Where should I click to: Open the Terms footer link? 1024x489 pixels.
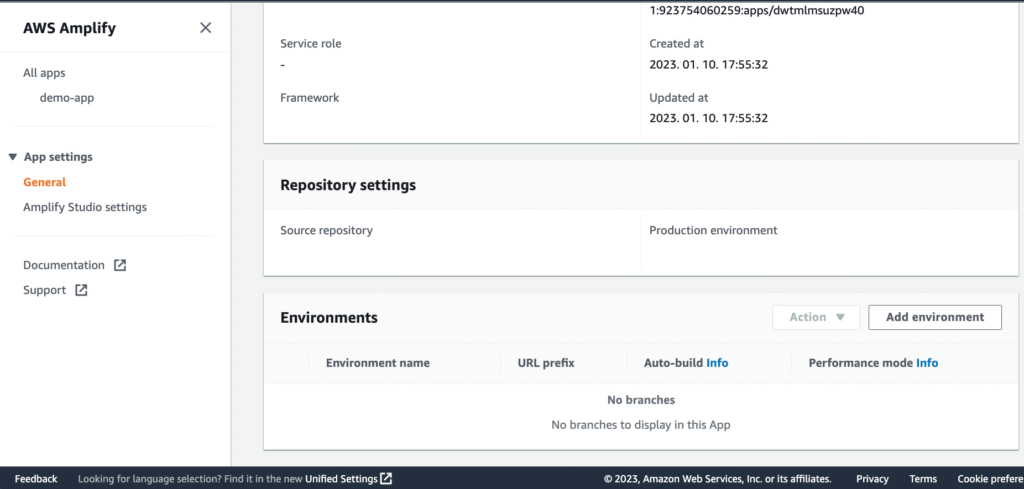pos(923,479)
